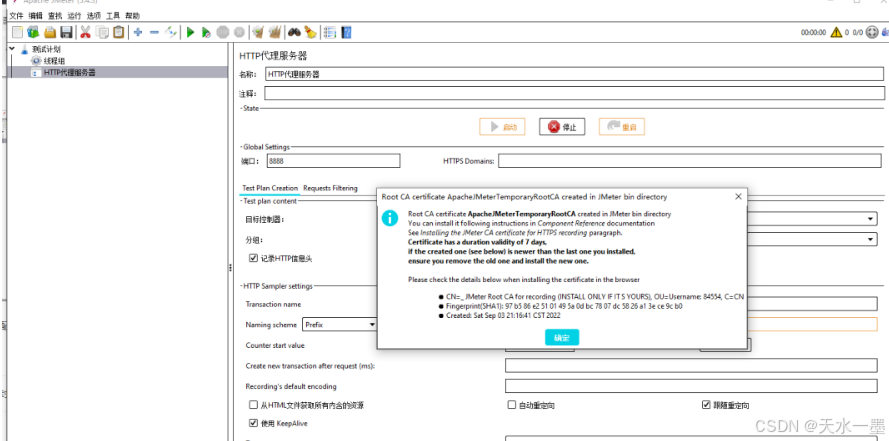The image size is (889, 441).
Task: Close the Root CA certificate dialog
Action: pyautogui.click(x=738, y=197)
